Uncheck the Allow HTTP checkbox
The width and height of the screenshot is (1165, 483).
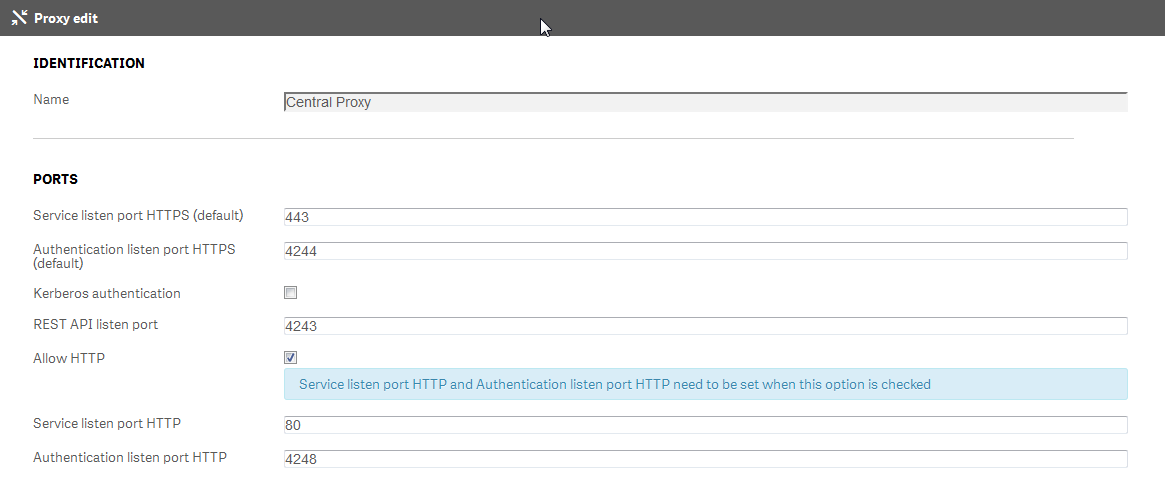291,357
